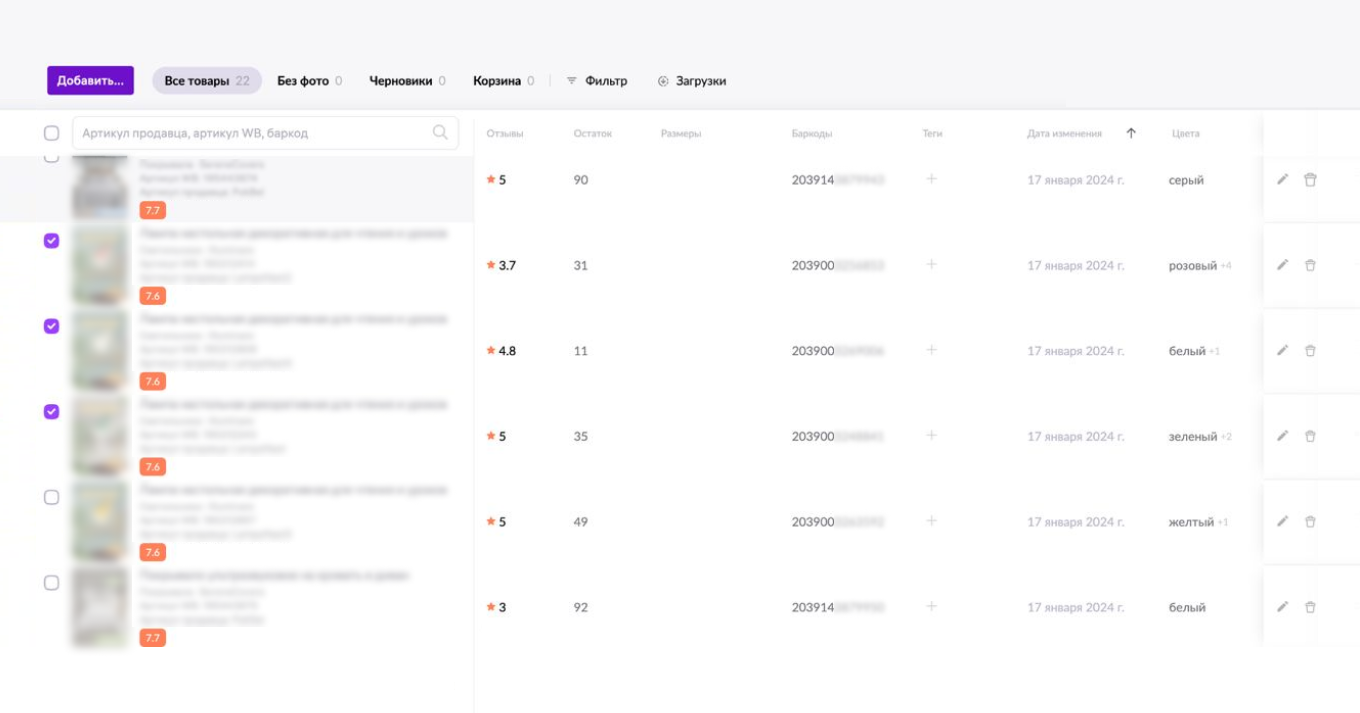Toggle the select-all checkbox beside the search field
The height and width of the screenshot is (713, 1360).
tap(52, 133)
